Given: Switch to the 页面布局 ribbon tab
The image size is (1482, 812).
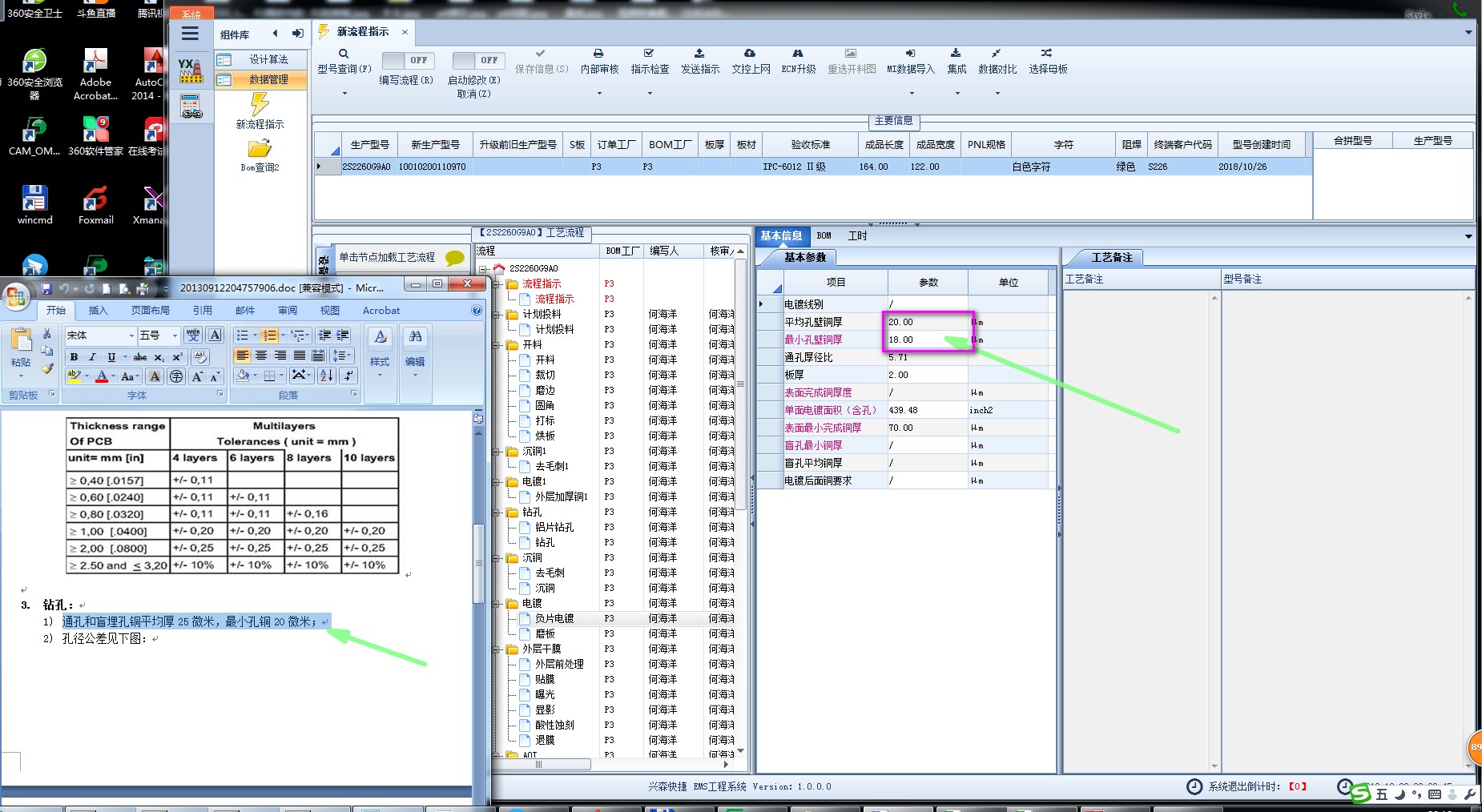Looking at the screenshot, I should (x=151, y=311).
